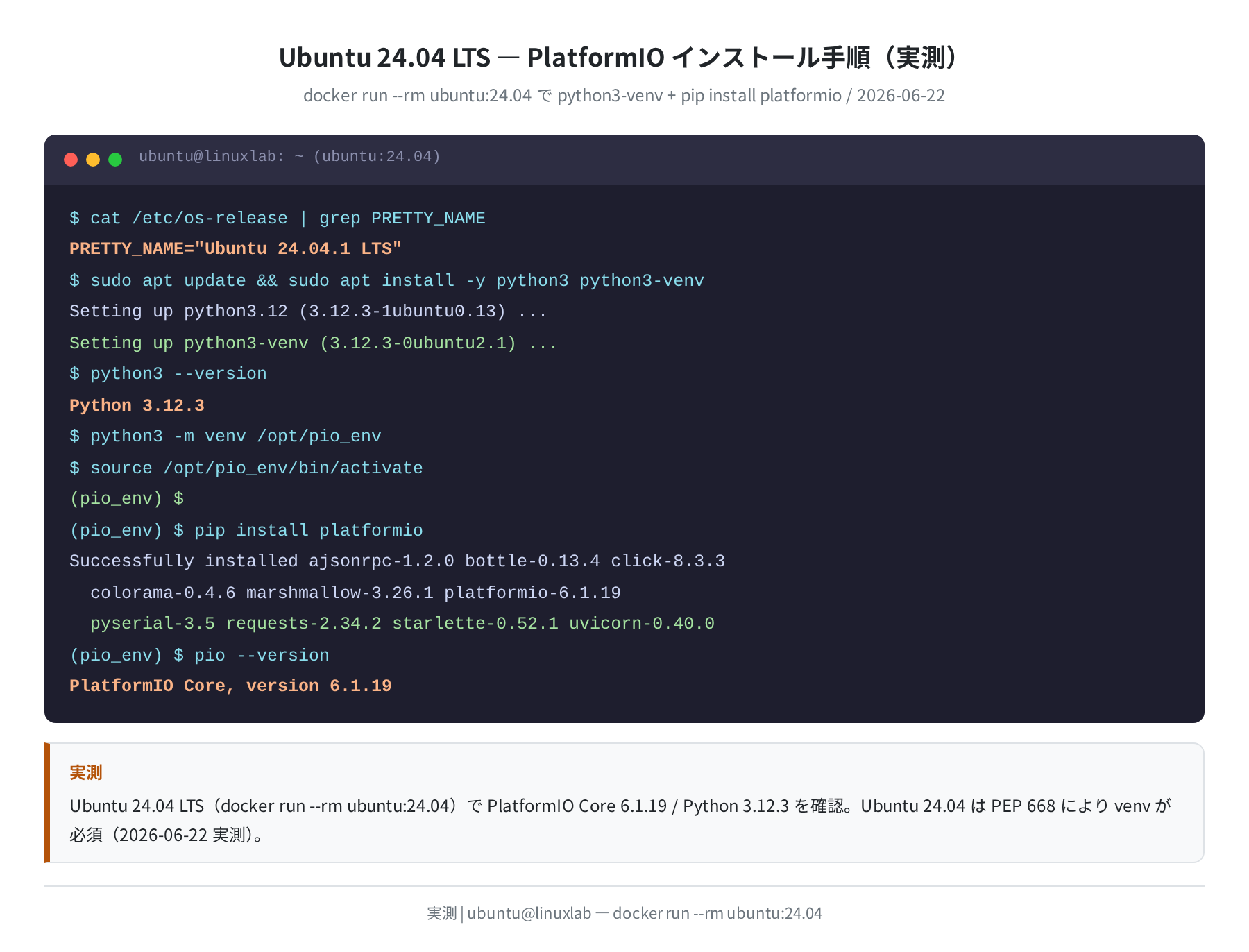Select the PRETTY_NAME="Ubuntu 24.04.1 LTS" output line
The width and height of the screenshot is (1249, 952).
click(x=236, y=248)
